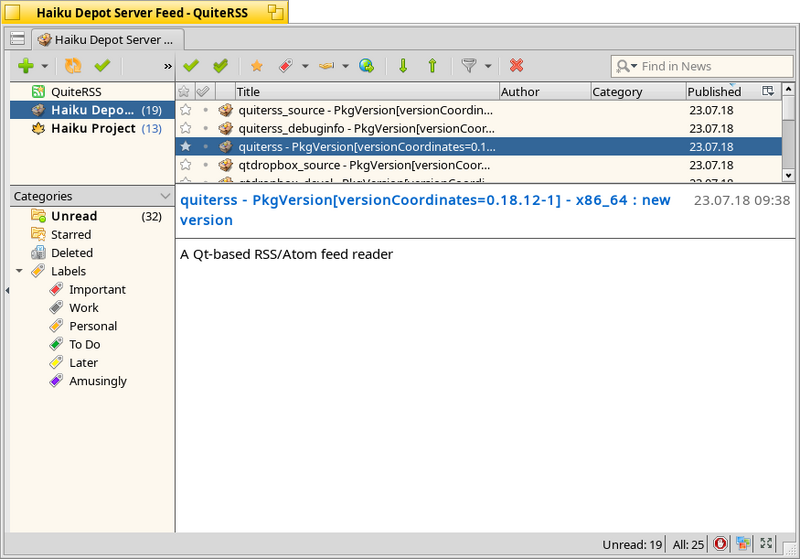Open the main menu hamburger icon
Screen dimensions: 800x559
(17, 39)
